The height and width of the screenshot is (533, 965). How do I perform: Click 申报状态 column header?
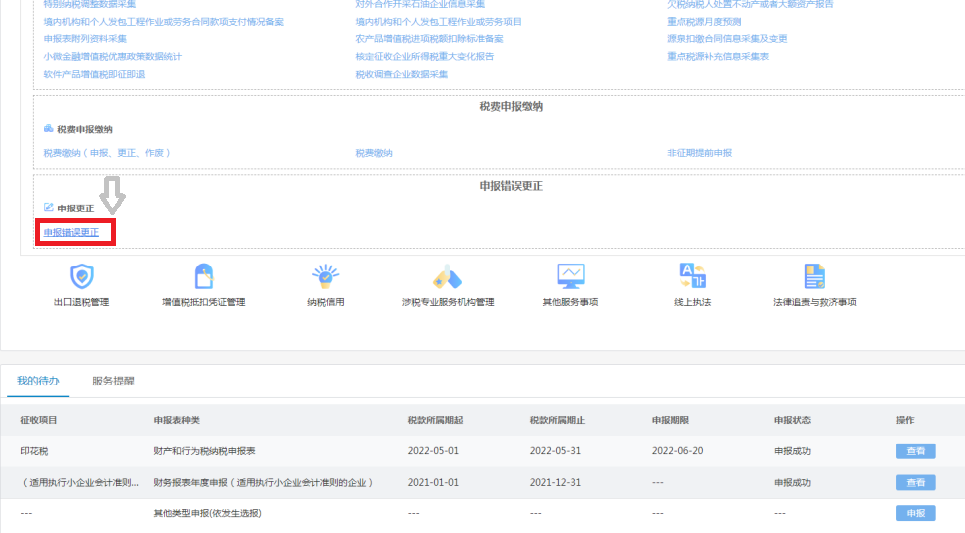click(793, 420)
